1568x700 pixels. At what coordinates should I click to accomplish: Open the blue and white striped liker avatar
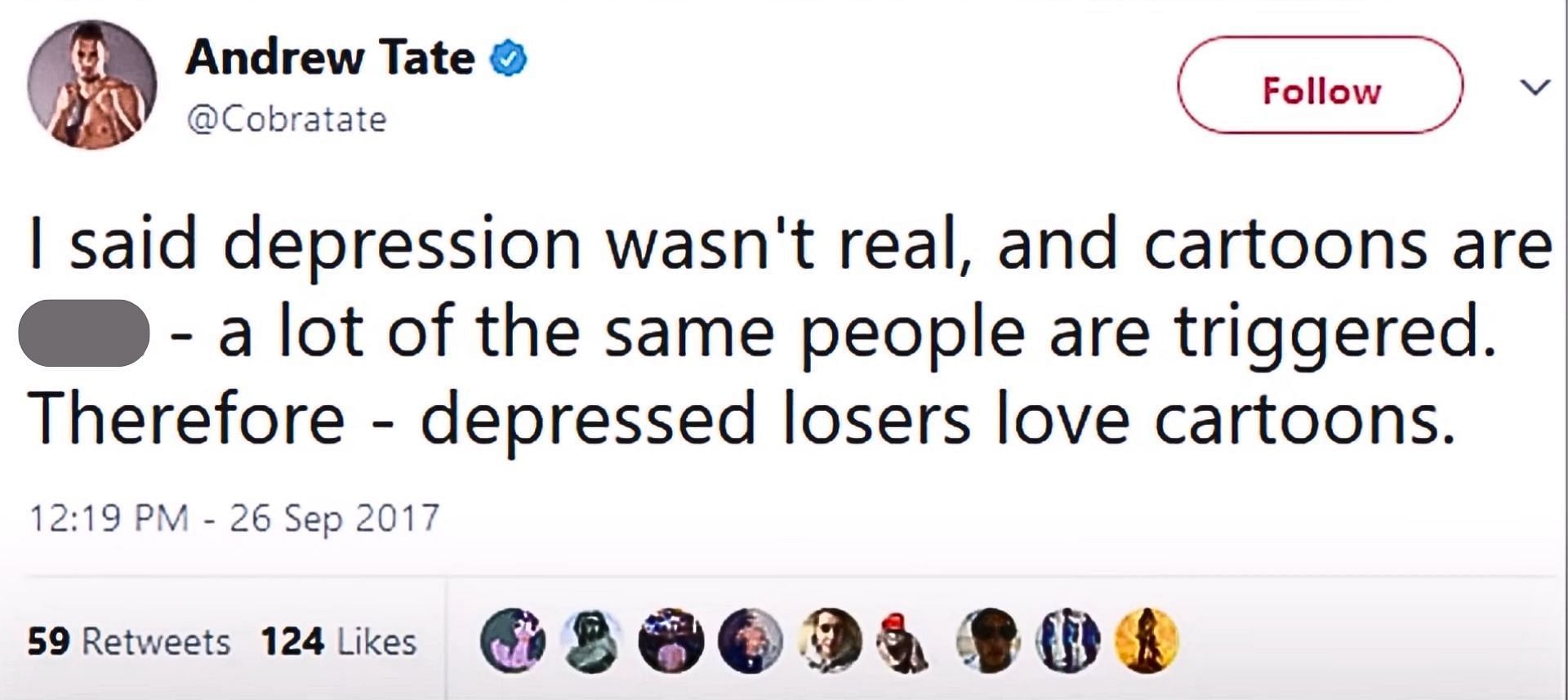point(1067,640)
